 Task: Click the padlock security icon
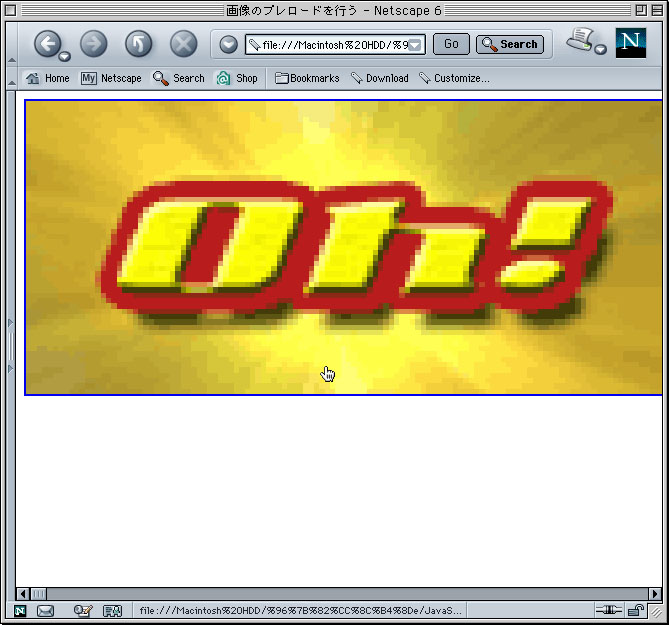[636, 610]
